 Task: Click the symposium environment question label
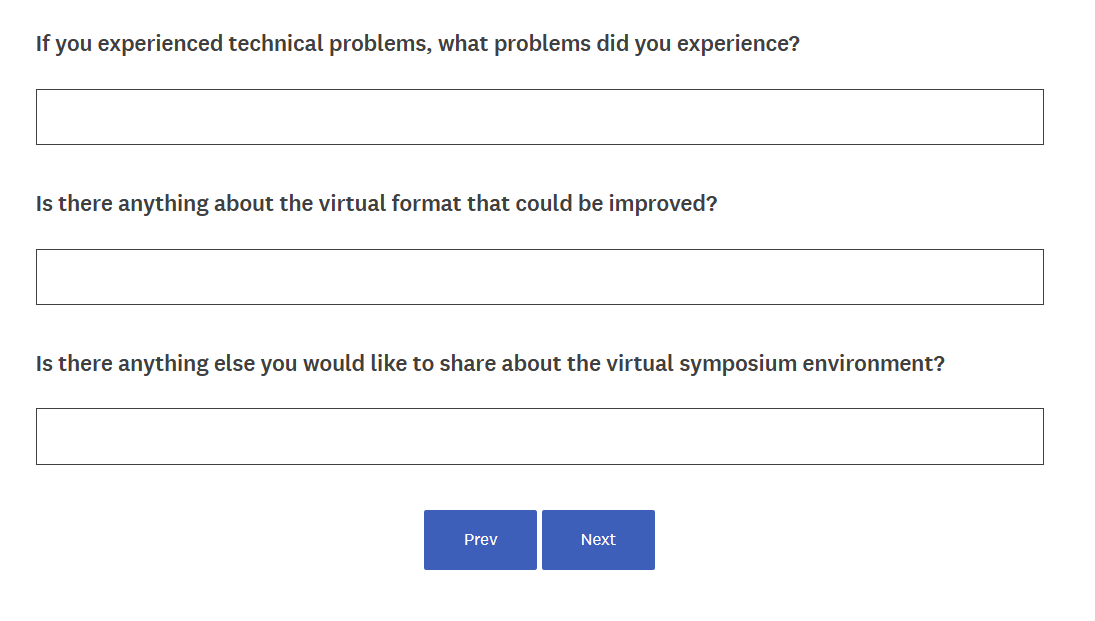(490, 364)
